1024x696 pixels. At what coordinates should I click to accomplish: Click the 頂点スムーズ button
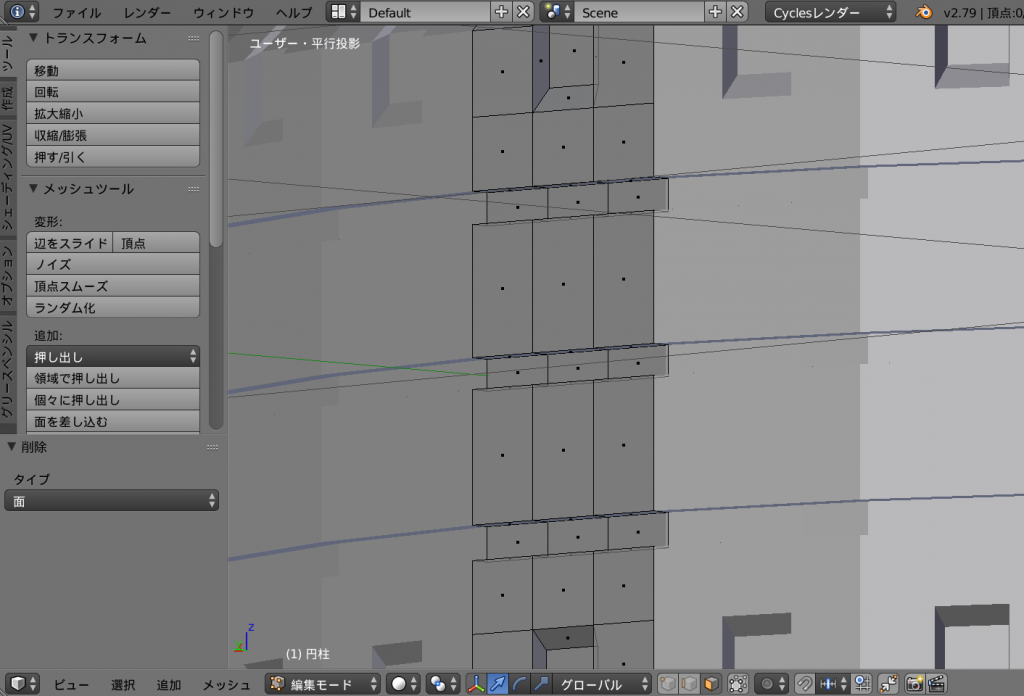pos(113,286)
